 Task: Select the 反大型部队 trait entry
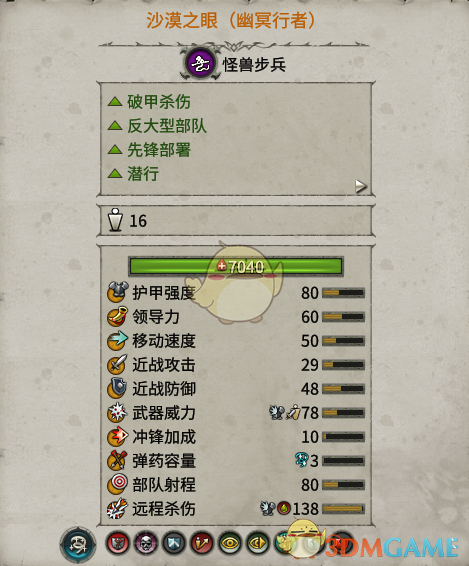pyautogui.click(x=157, y=126)
